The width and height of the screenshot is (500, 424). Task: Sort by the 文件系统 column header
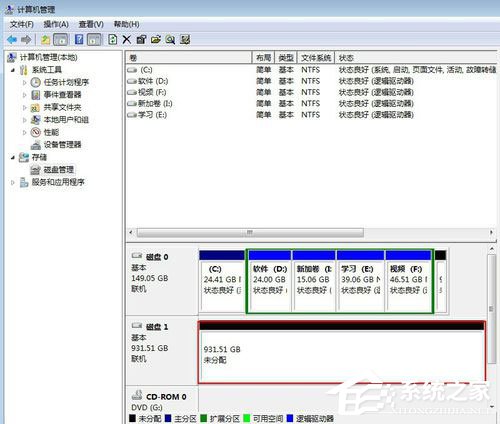tap(316, 58)
